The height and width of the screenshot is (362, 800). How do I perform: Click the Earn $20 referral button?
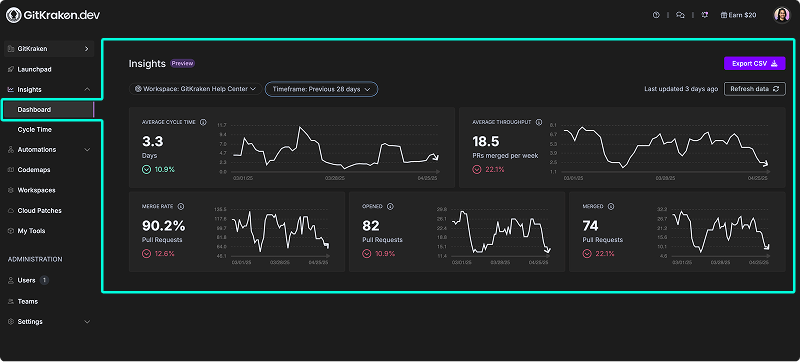[738, 15]
